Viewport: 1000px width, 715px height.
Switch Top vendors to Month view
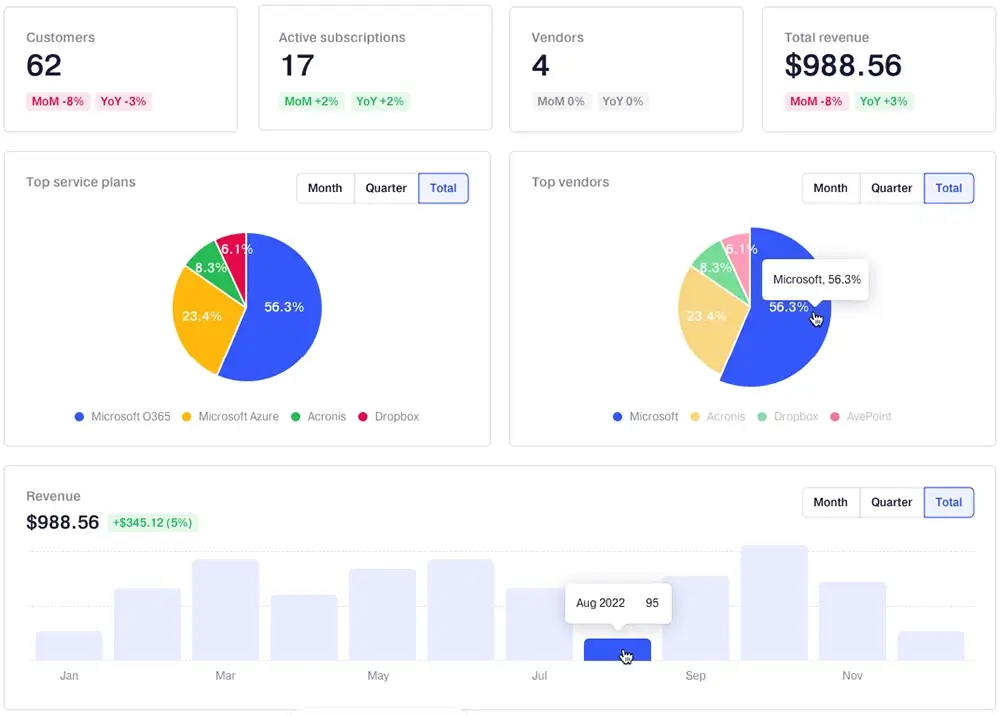point(830,188)
